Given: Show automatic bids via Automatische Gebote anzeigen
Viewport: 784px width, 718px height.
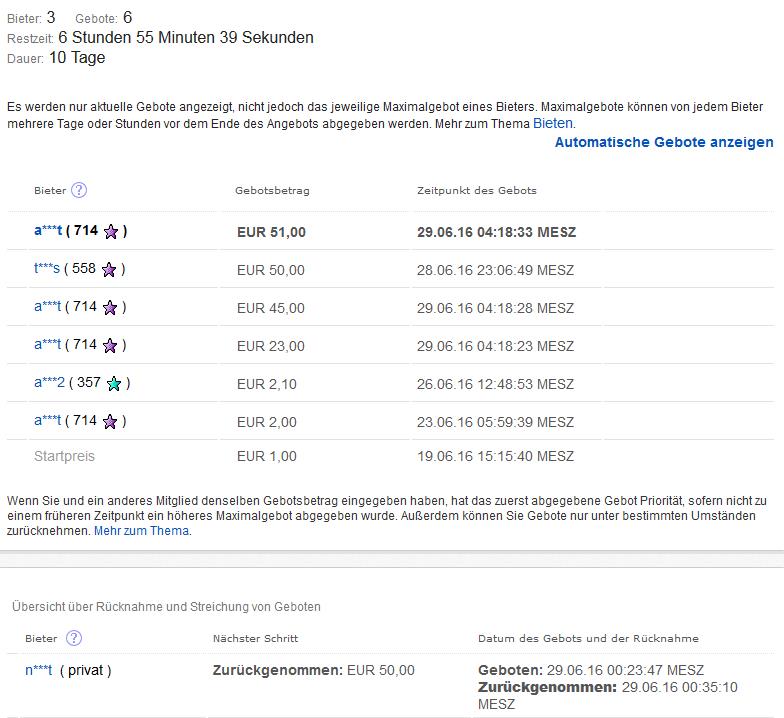Looking at the screenshot, I should (664, 142).
